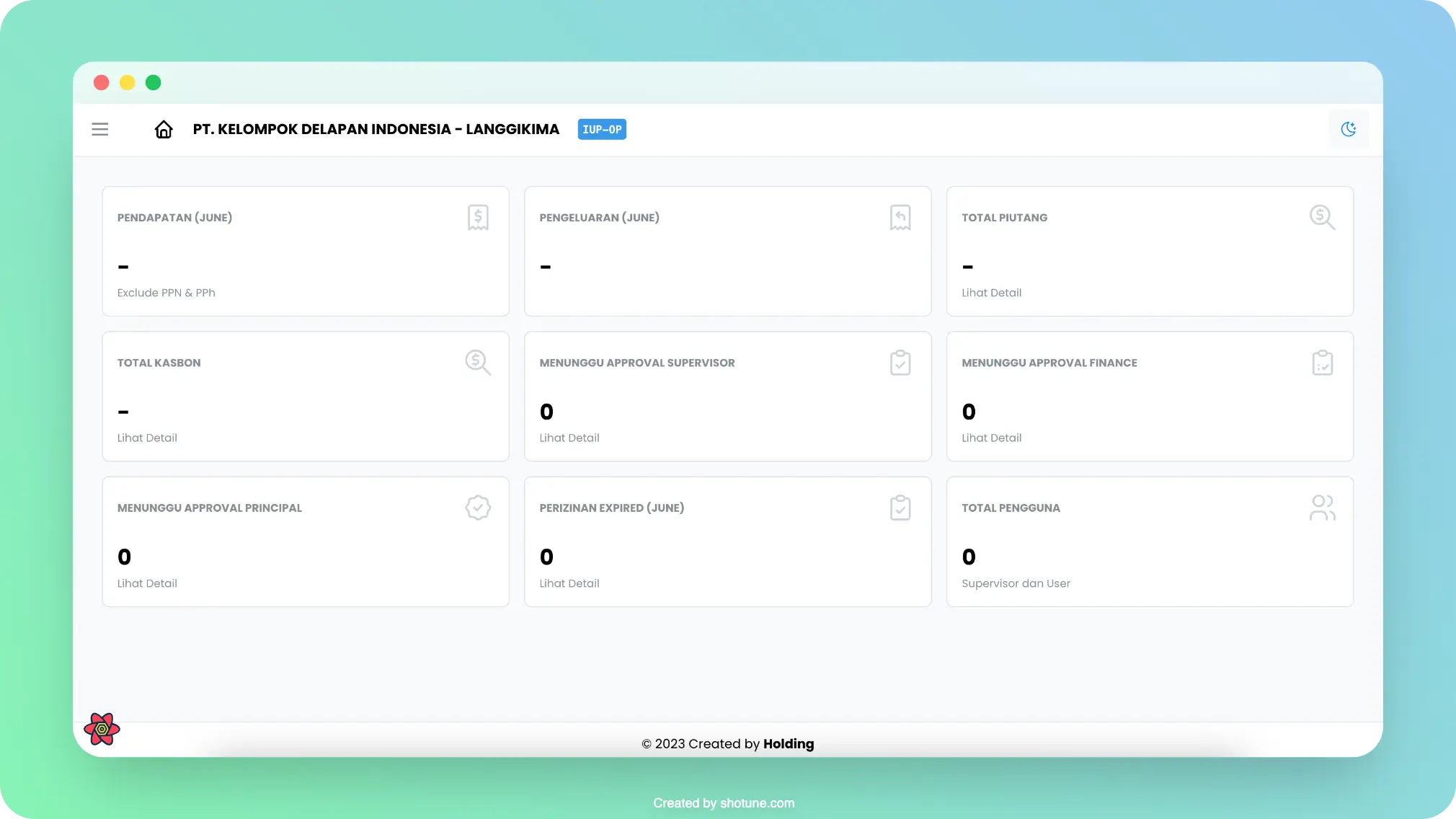Click the shield Approval Principal icon
The width and height of the screenshot is (1456, 819).
(478, 507)
